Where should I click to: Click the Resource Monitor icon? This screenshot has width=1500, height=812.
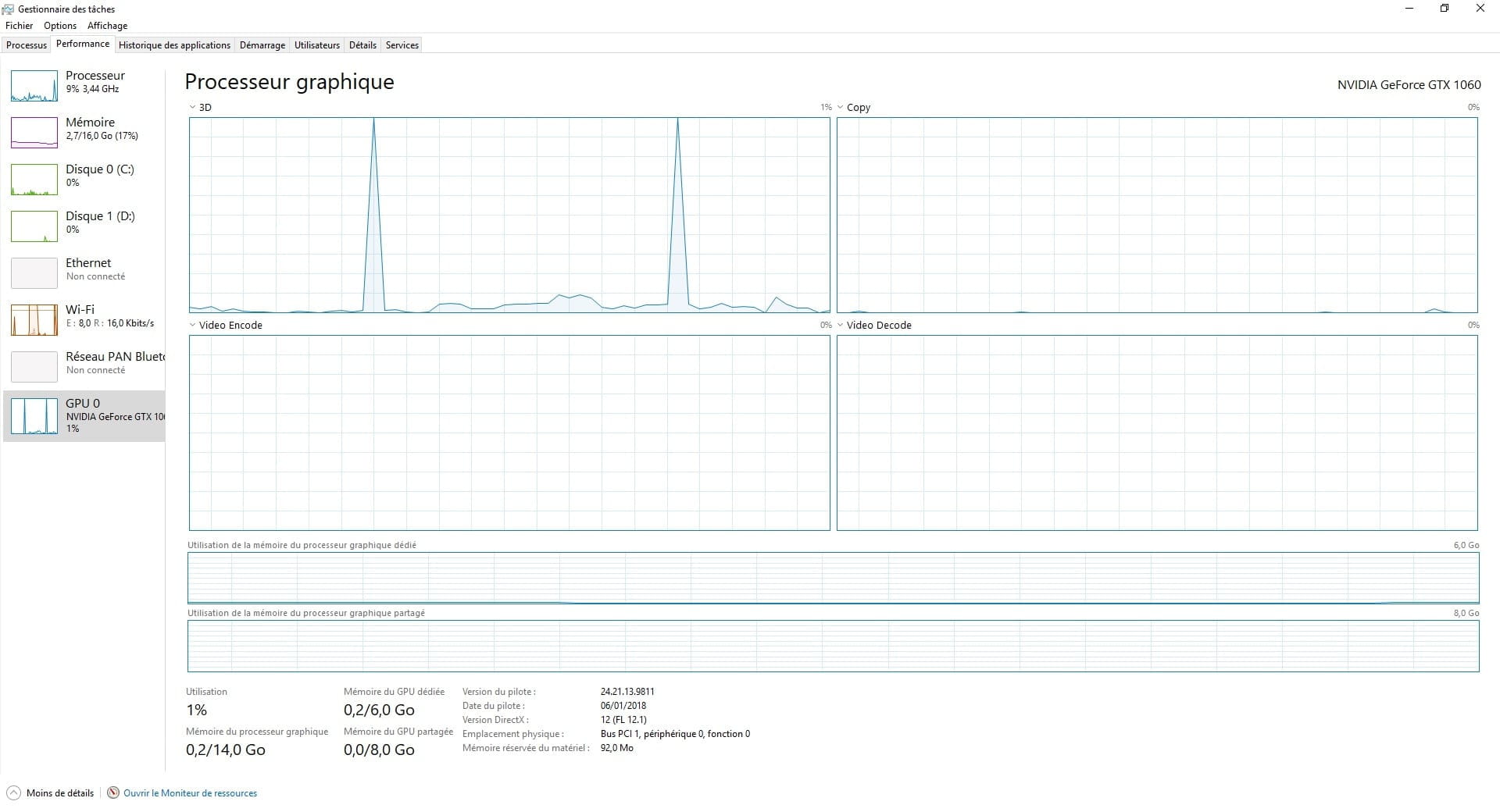[x=113, y=792]
